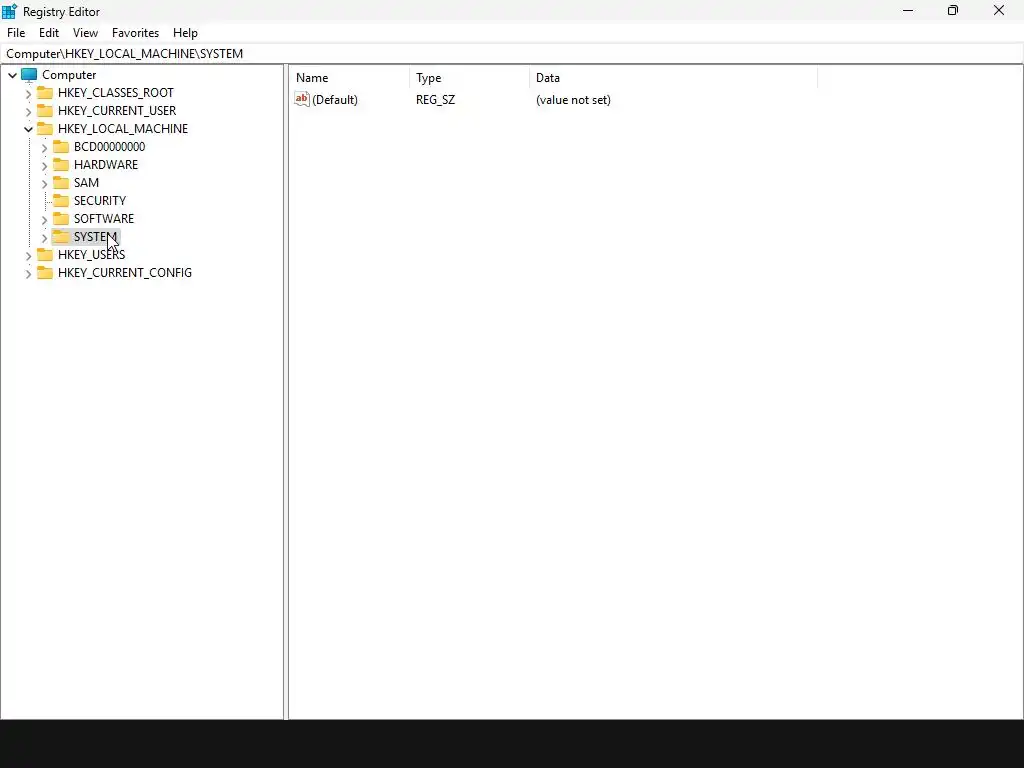Expand the SOFTWARE key chevron

(44, 219)
